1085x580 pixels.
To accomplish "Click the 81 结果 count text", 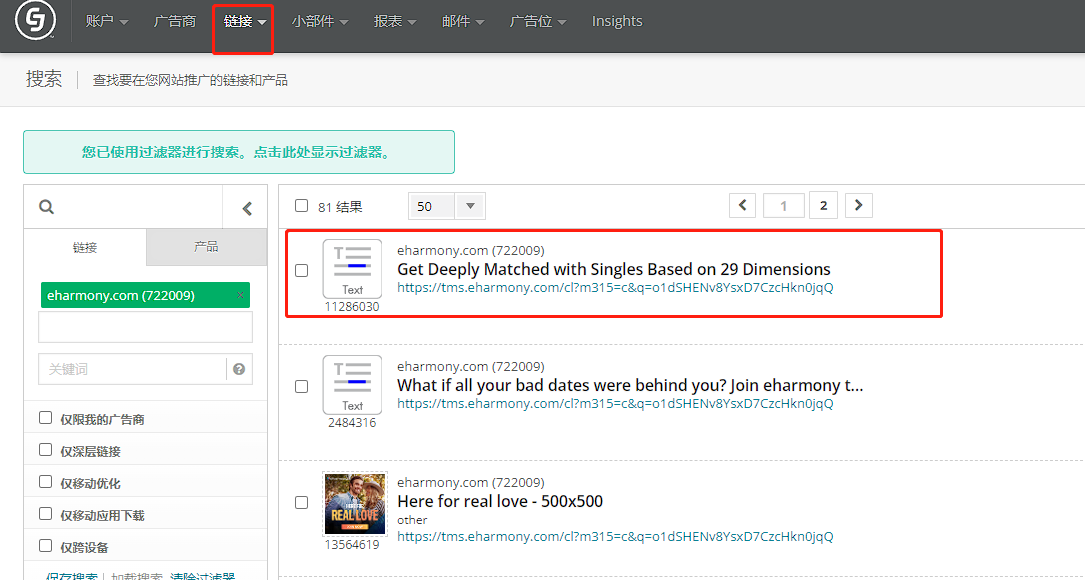I will tap(340, 206).
